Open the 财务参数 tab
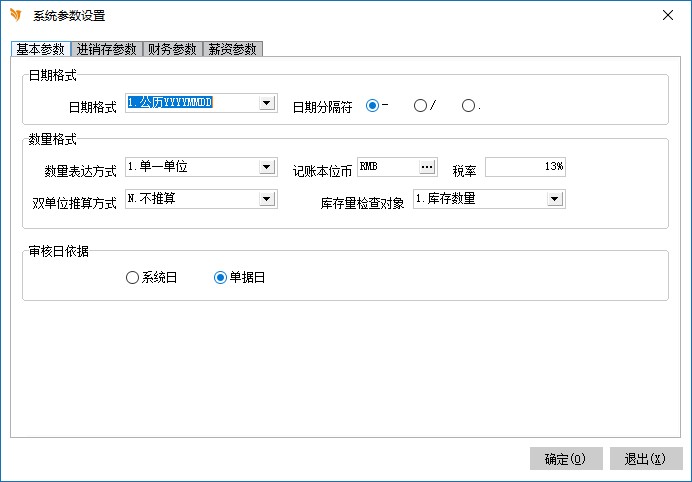 point(172,49)
